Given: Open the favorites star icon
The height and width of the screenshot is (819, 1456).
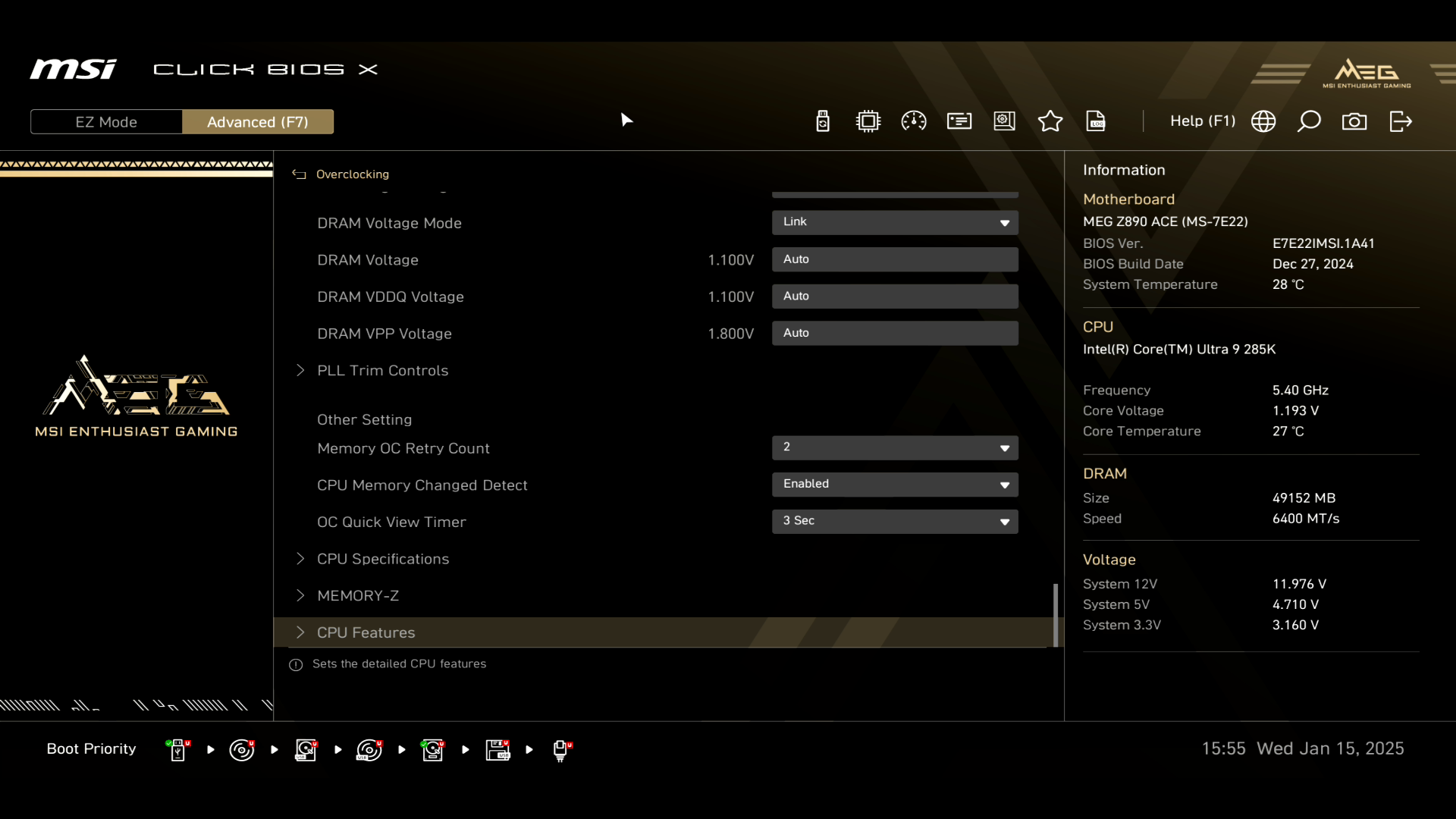Looking at the screenshot, I should pos(1050,121).
